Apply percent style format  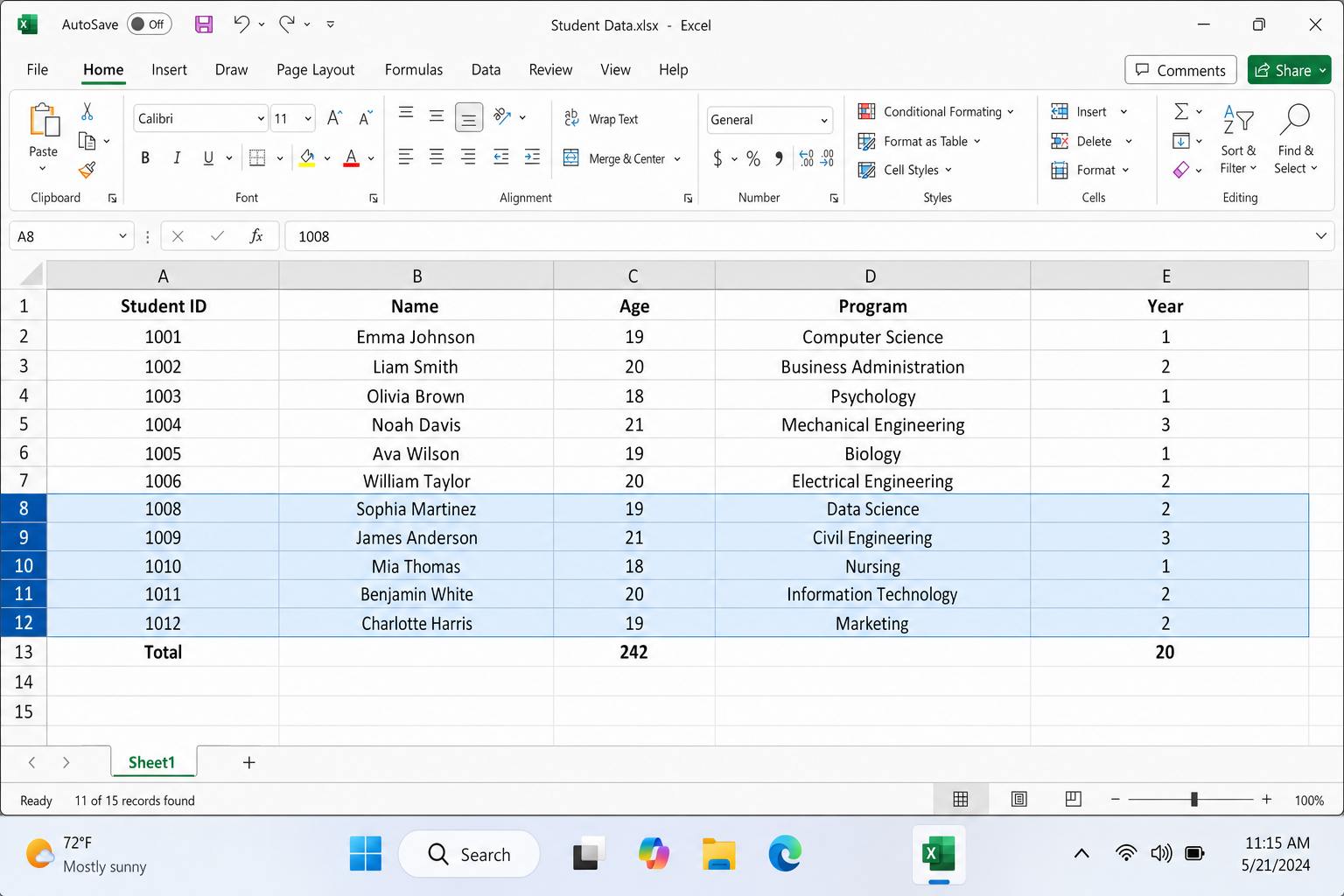[x=753, y=158]
